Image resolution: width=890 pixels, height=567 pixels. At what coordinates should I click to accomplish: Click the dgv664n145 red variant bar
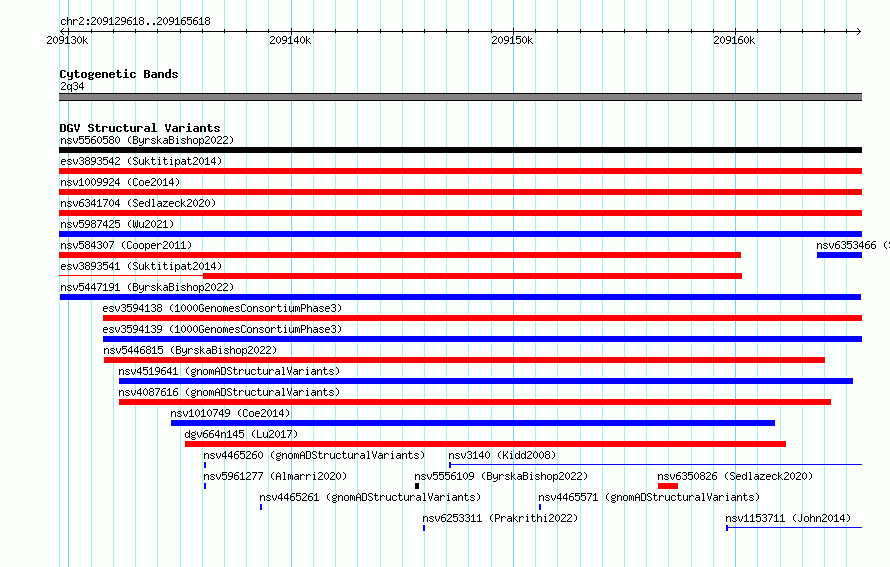(x=485, y=444)
